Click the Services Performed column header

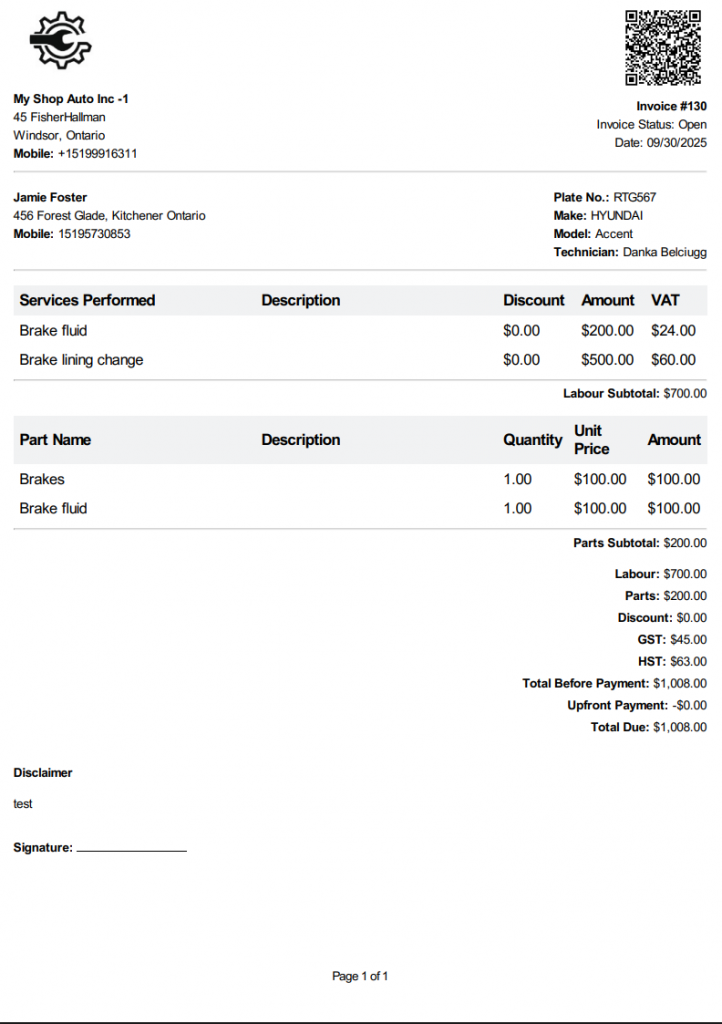pyautogui.click(x=87, y=300)
